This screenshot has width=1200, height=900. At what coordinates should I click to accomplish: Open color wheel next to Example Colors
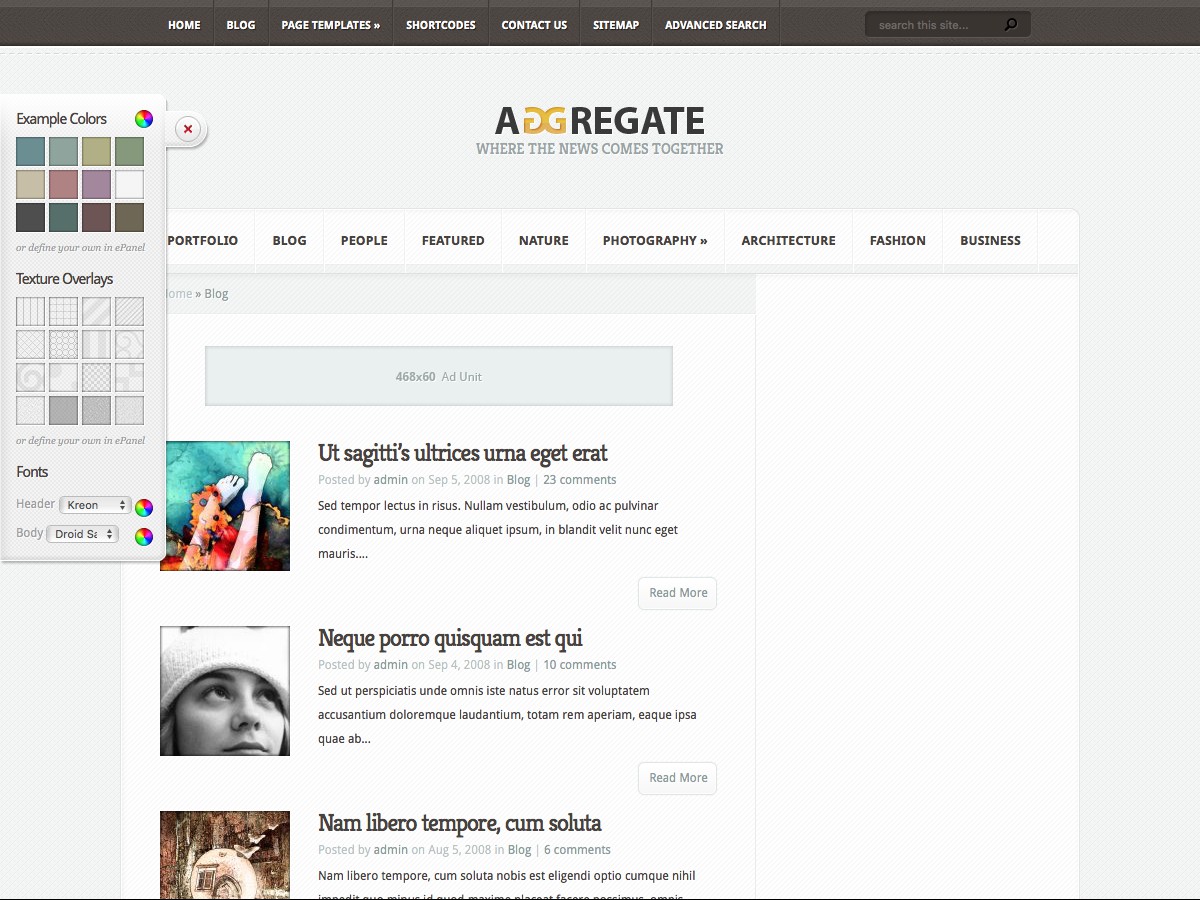[144, 119]
